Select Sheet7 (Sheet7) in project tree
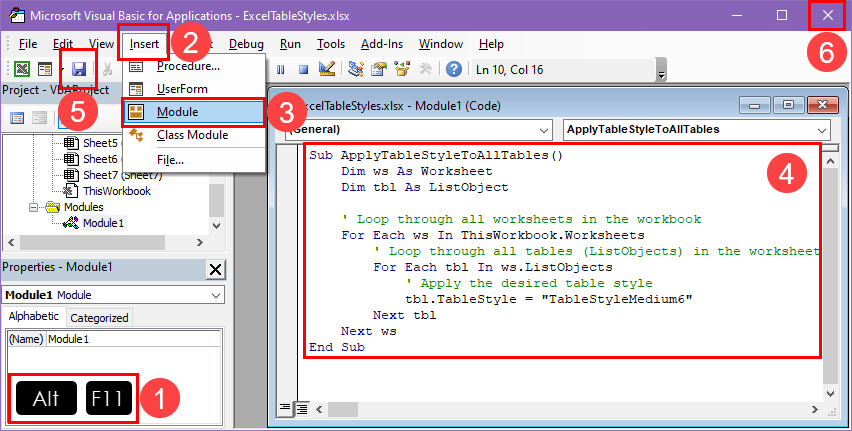 122,175
